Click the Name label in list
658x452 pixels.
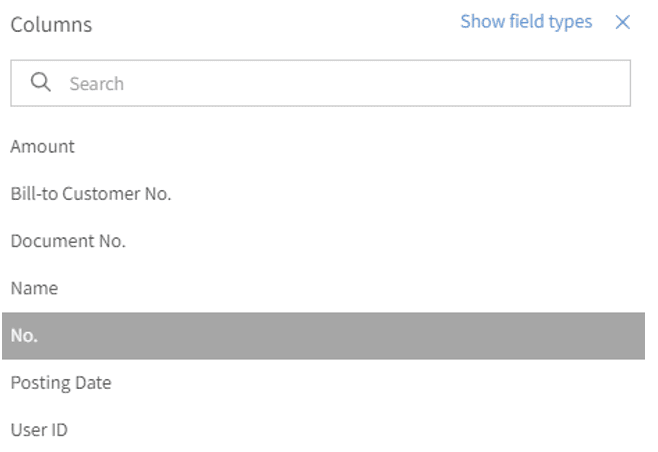(34, 289)
